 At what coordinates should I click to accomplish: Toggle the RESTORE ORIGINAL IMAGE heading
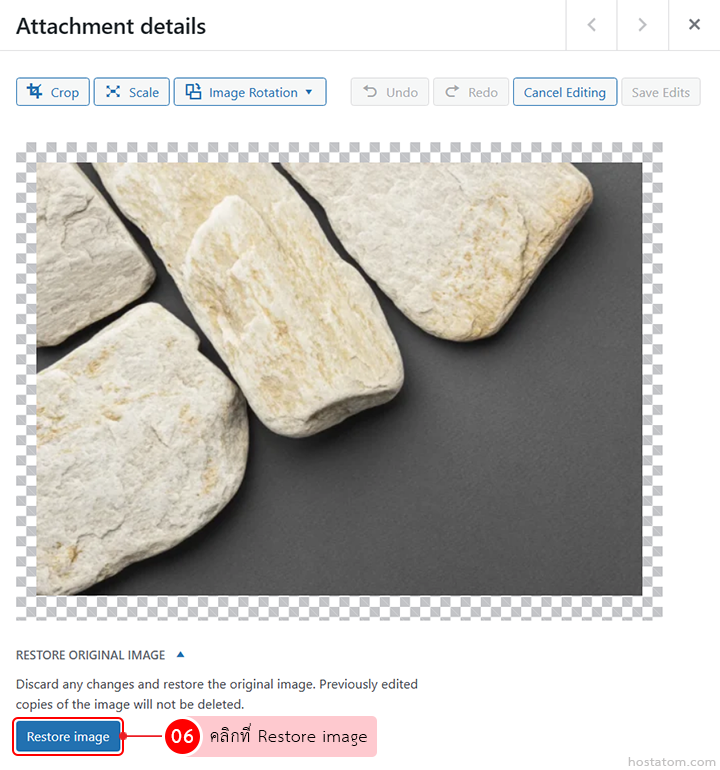tap(90, 655)
